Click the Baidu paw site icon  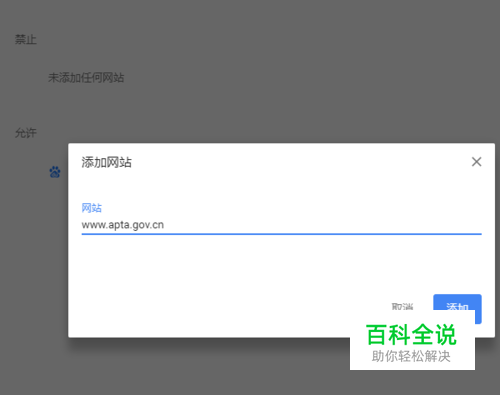pyautogui.click(x=55, y=172)
